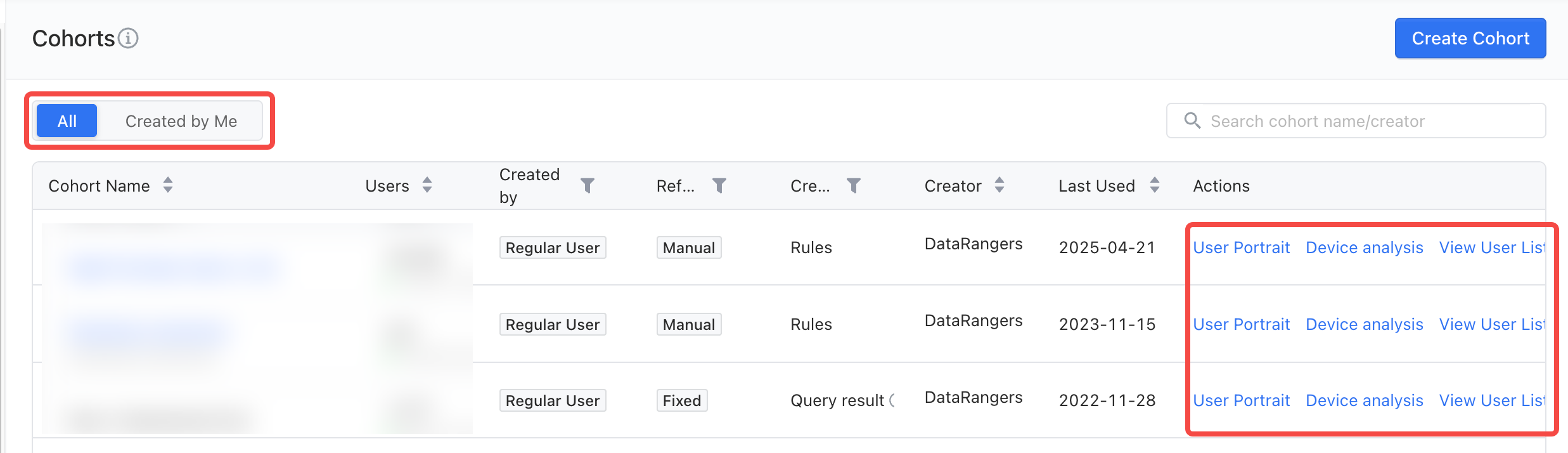Open User Portrait for 2025-04-21 cohort
Image resolution: width=1568 pixels, height=453 pixels.
[1242, 247]
